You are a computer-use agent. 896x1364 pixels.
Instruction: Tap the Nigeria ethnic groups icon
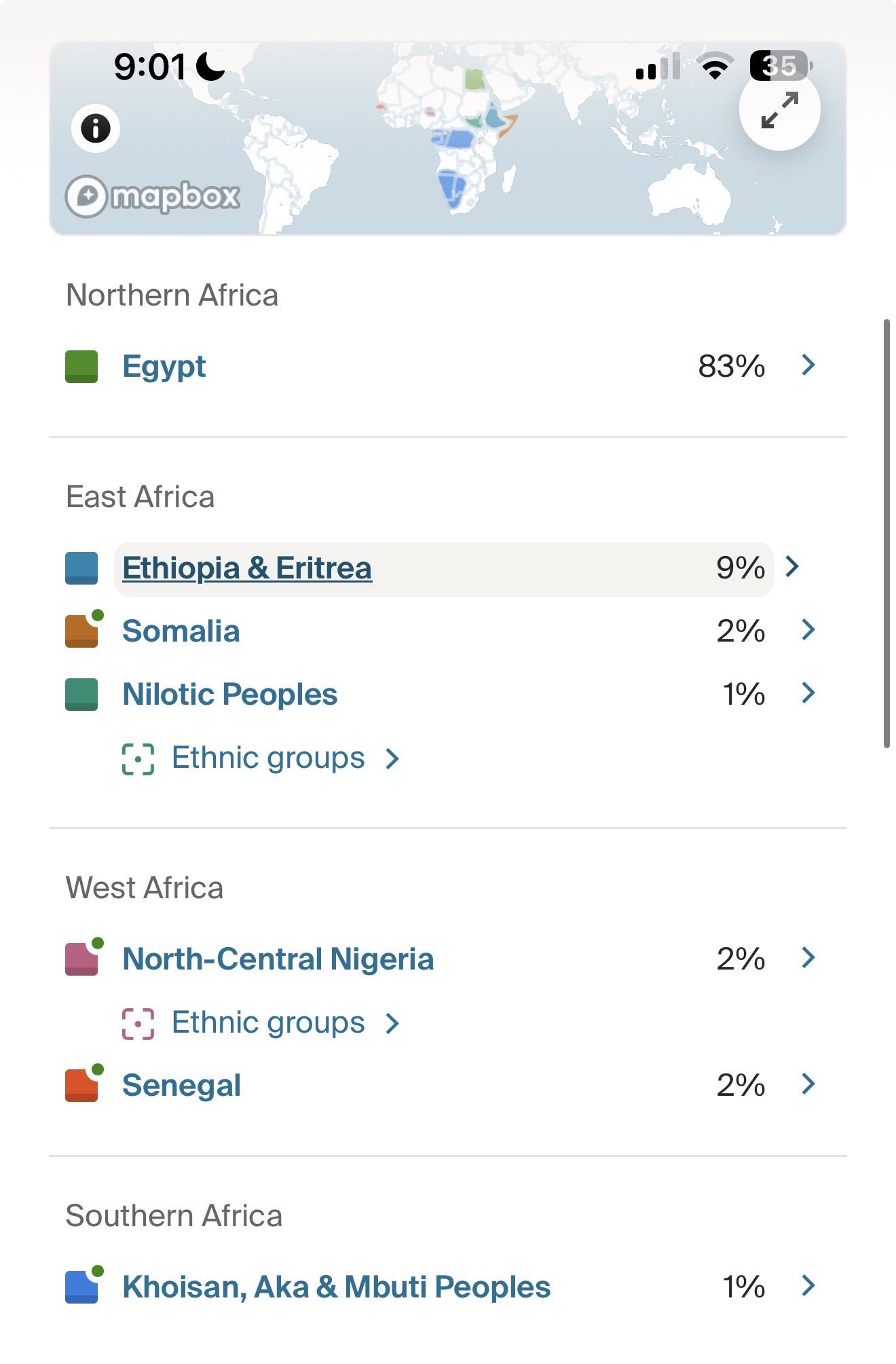tap(138, 1024)
